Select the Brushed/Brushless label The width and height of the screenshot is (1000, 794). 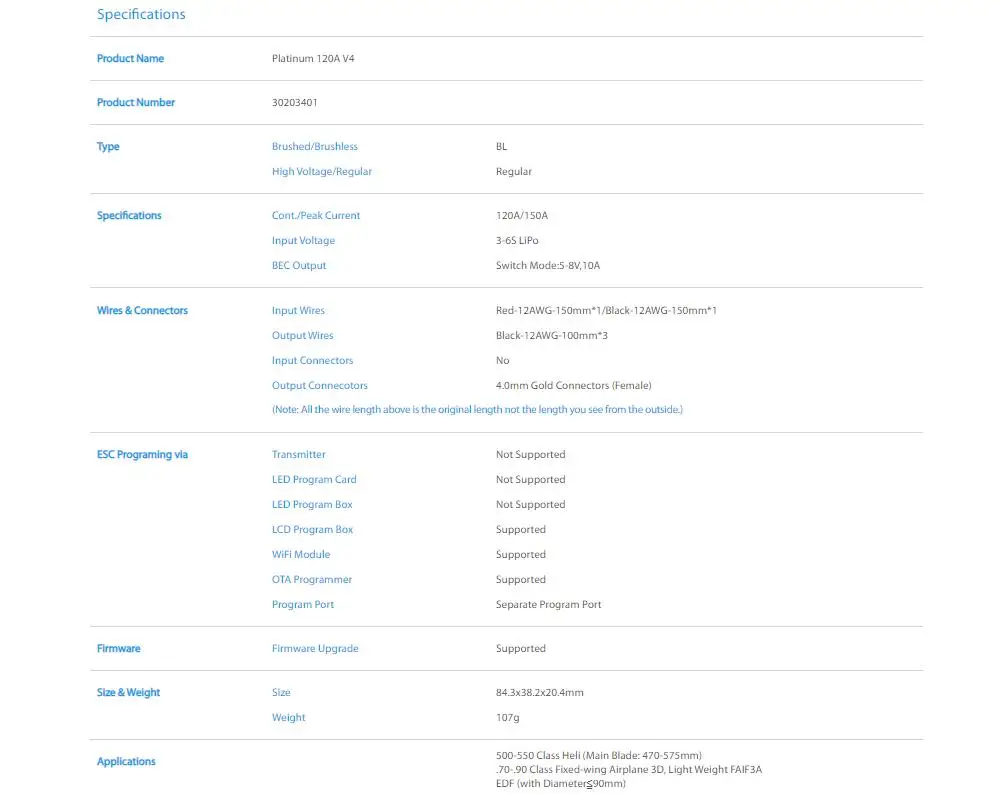point(314,146)
